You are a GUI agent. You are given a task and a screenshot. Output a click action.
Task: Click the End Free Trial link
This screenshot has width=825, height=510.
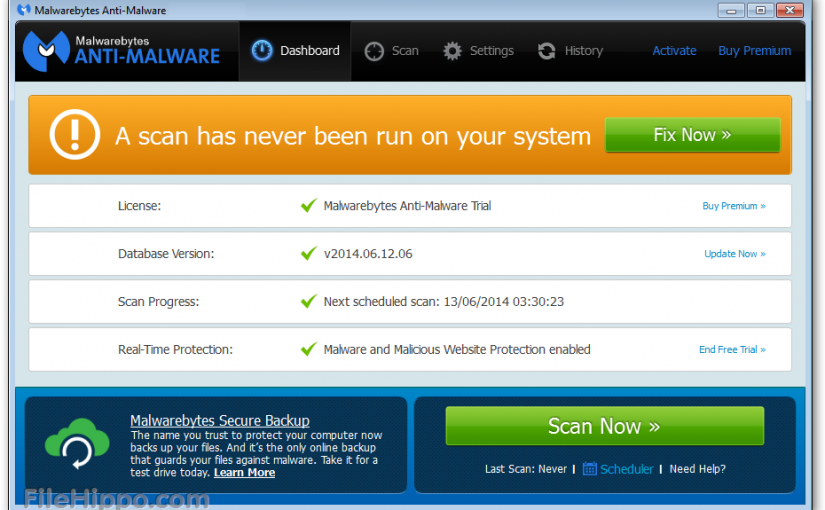[x=732, y=350]
